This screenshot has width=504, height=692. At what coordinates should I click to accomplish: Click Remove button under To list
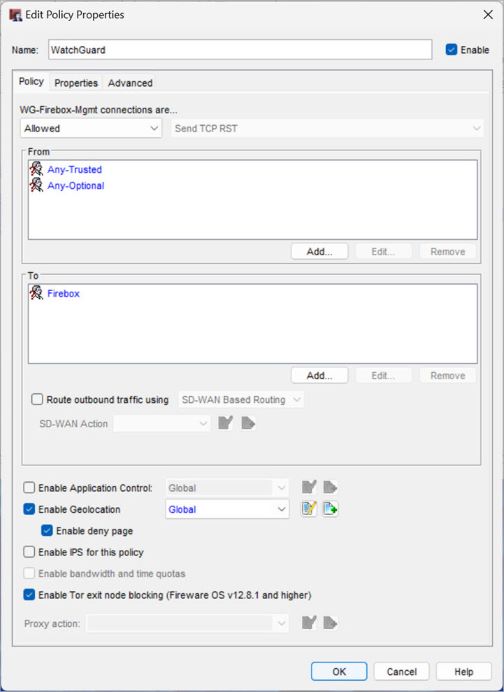(x=448, y=376)
